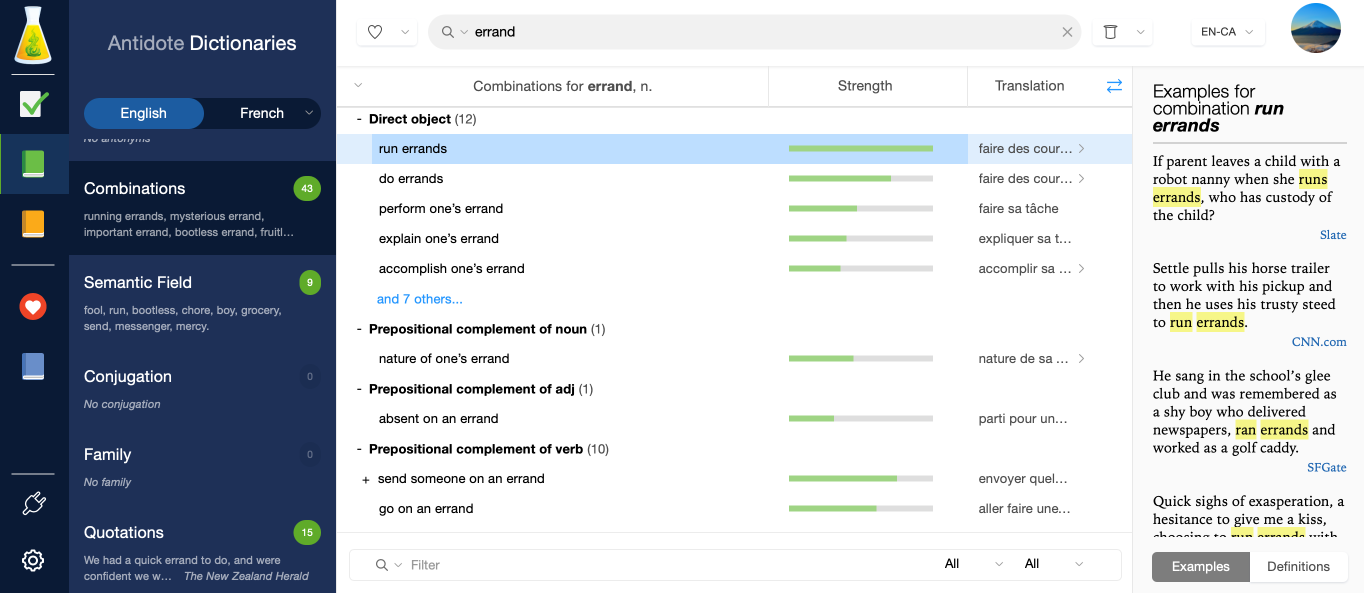Select the Examples tab
The width and height of the screenshot is (1364, 593).
pyautogui.click(x=1200, y=566)
